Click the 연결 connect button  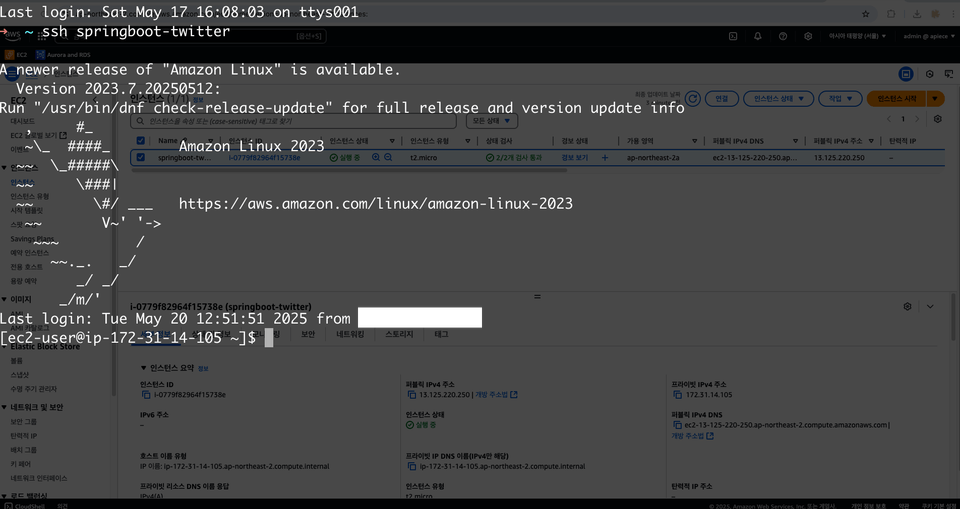tap(721, 99)
